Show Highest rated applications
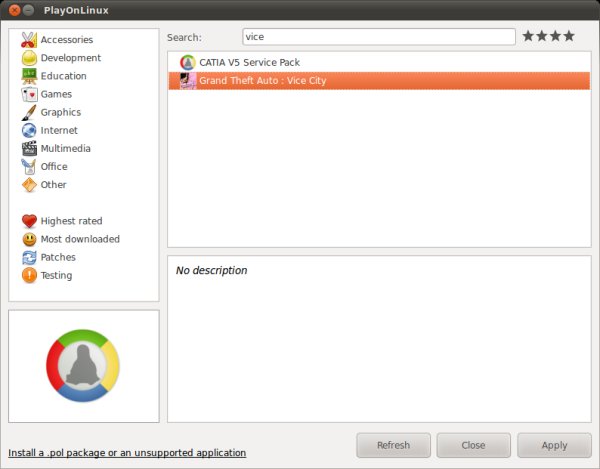600x469 pixels. [x=71, y=221]
